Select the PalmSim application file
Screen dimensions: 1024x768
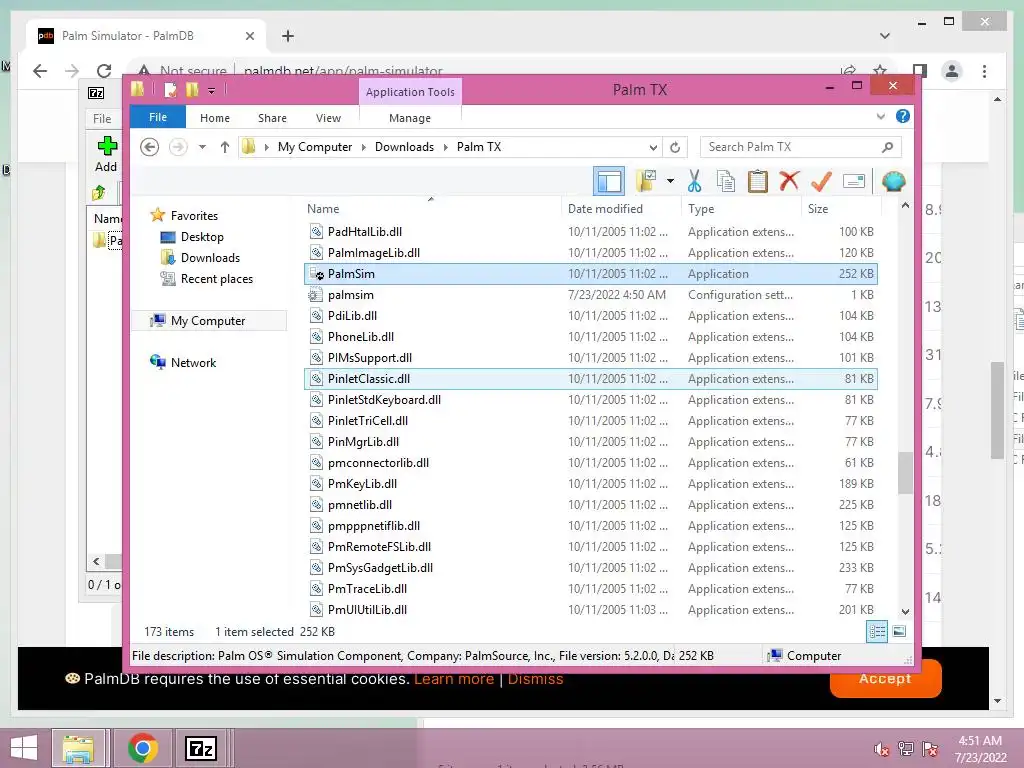(590, 274)
